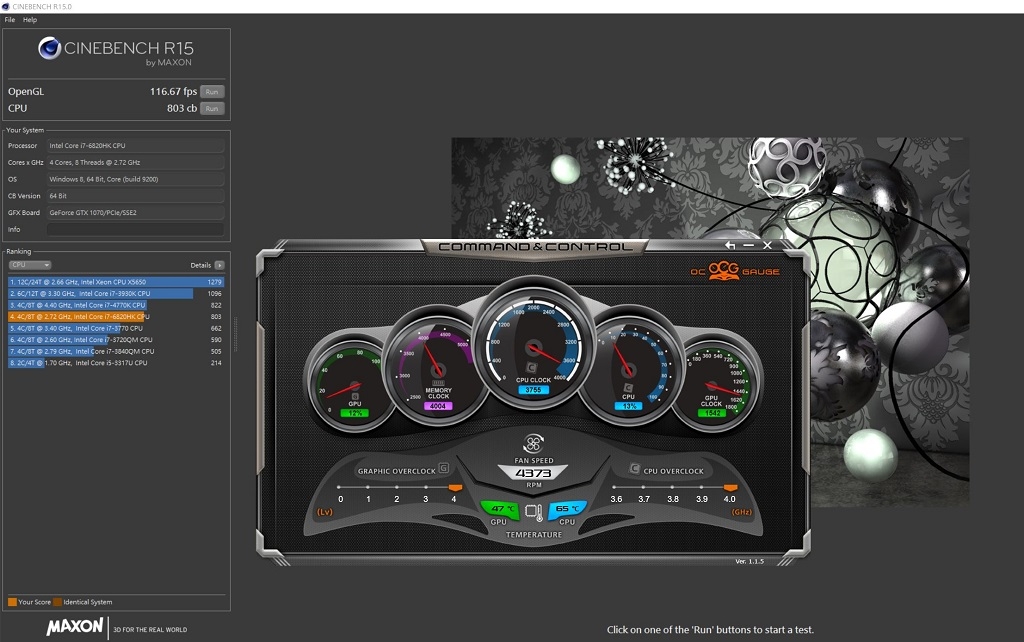
Task: Click the Cinebench R15 logo icon
Action: coord(50,48)
